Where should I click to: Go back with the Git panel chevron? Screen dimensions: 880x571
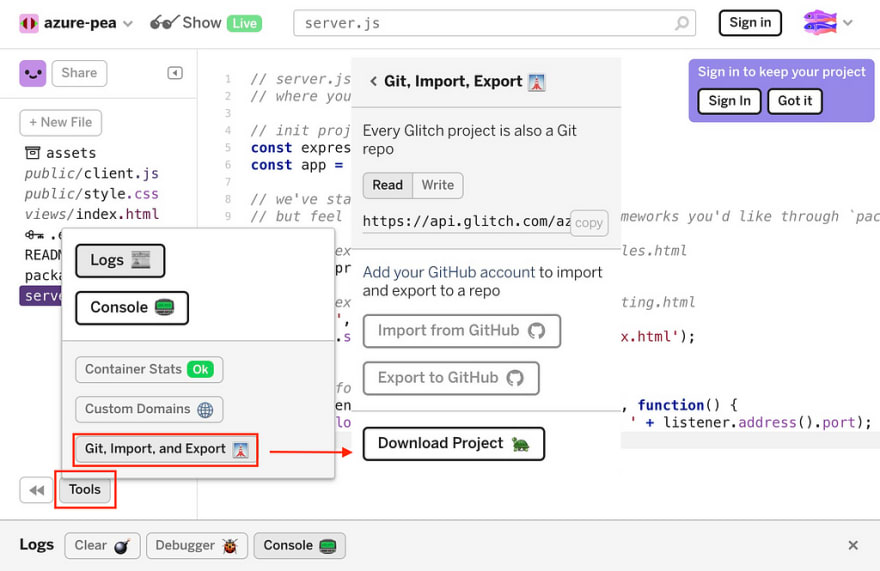pos(373,81)
